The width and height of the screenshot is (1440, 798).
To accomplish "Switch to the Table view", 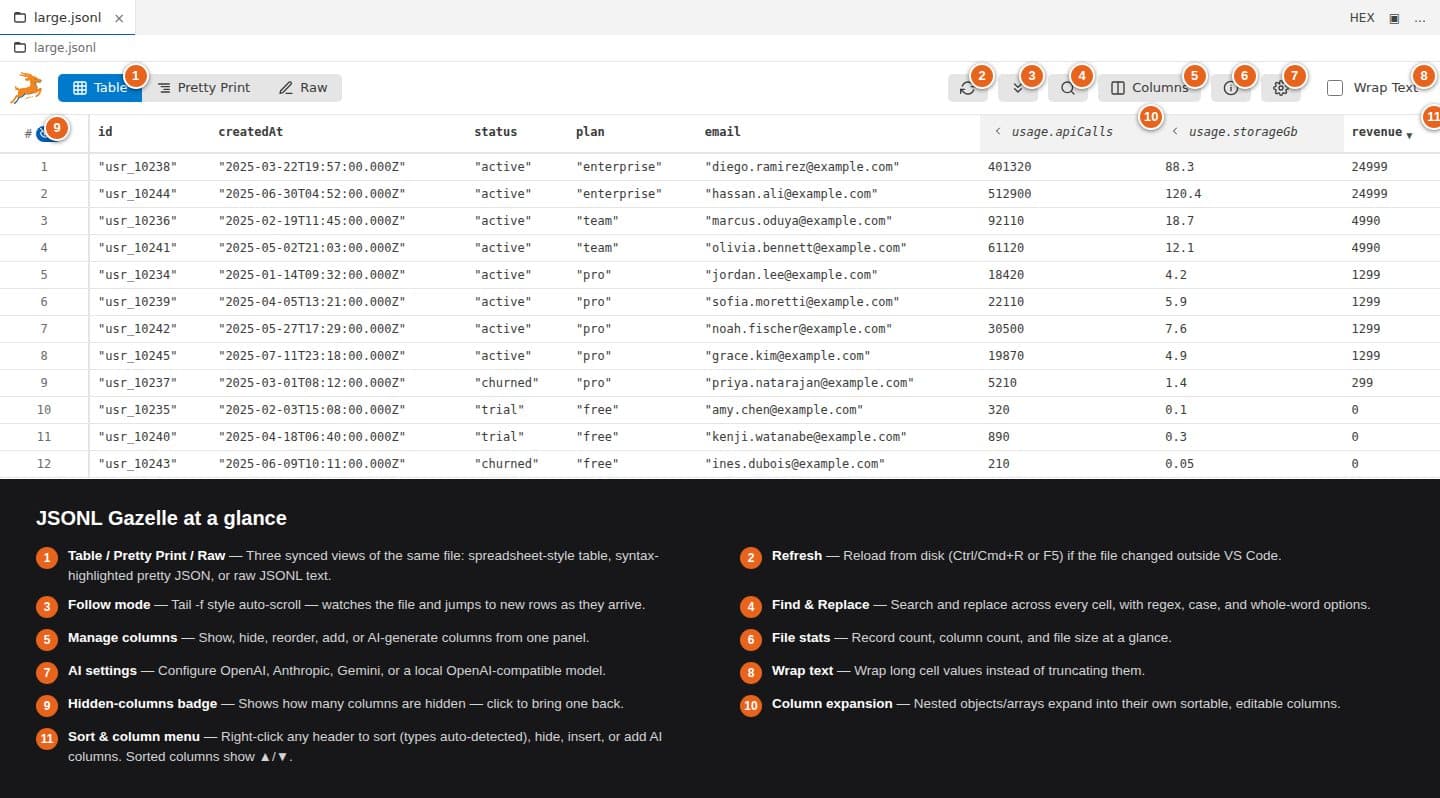I will pos(100,88).
